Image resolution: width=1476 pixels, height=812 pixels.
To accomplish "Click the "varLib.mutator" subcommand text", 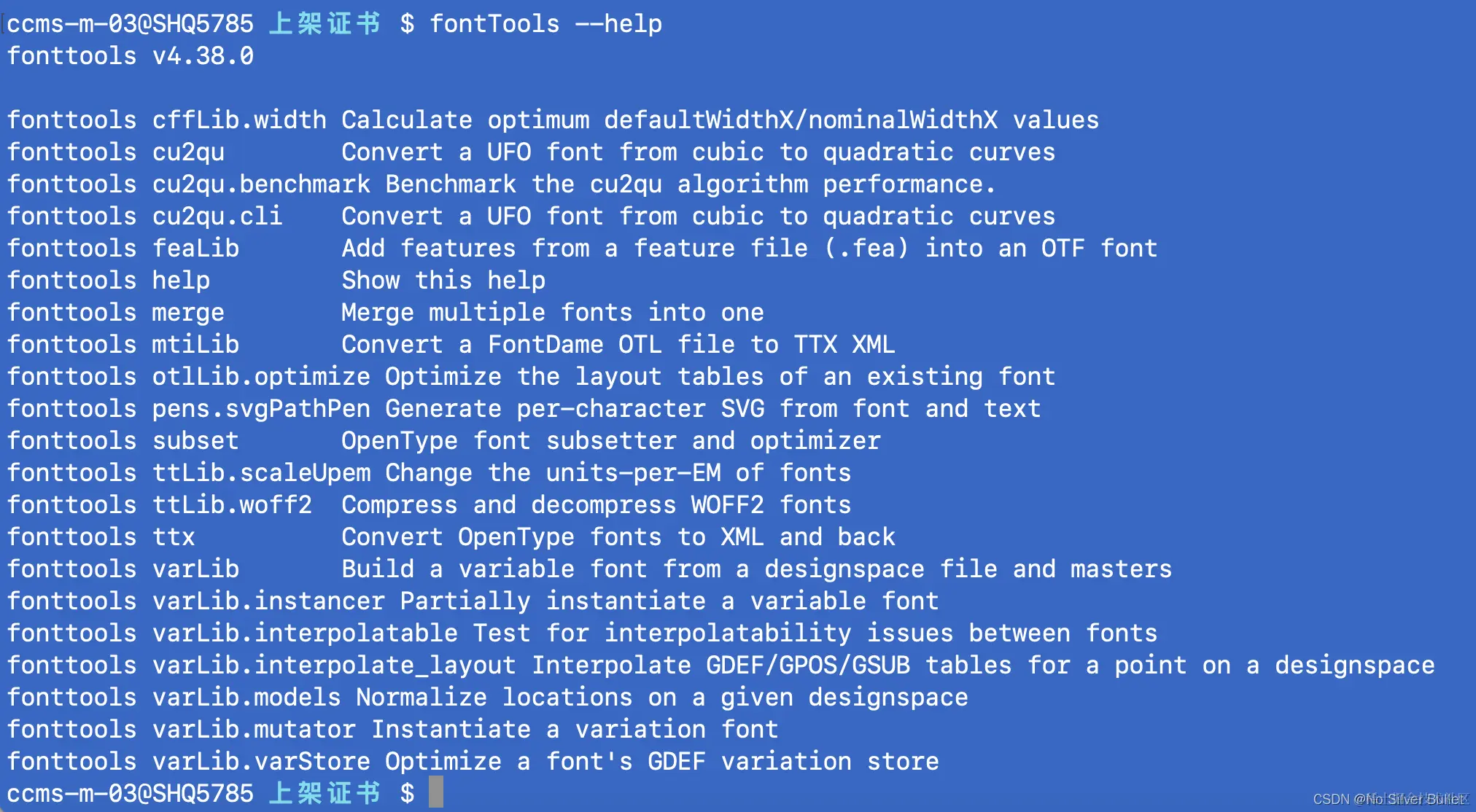I will (254, 730).
